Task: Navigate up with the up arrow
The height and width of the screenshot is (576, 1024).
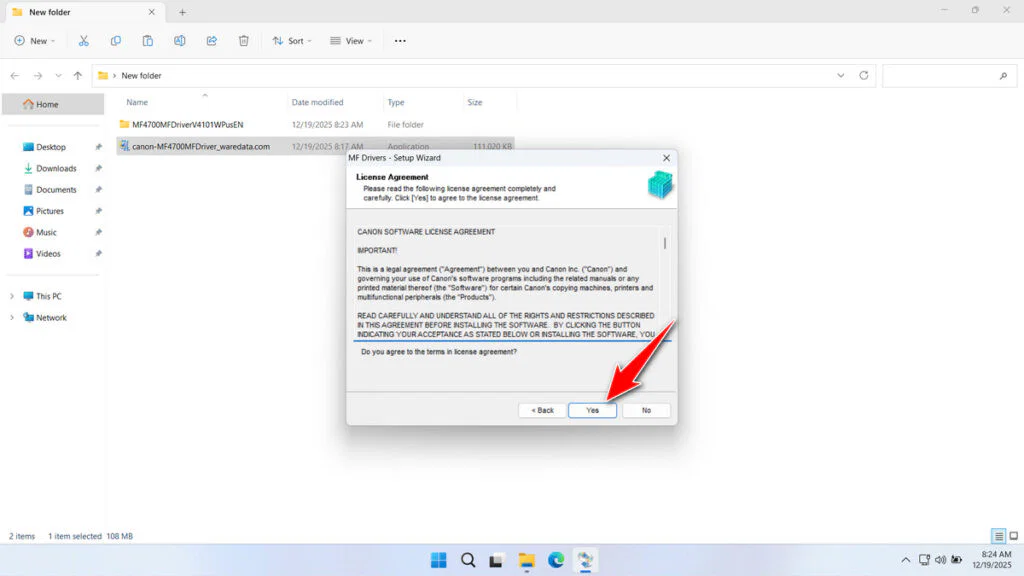Action: click(x=78, y=75)
